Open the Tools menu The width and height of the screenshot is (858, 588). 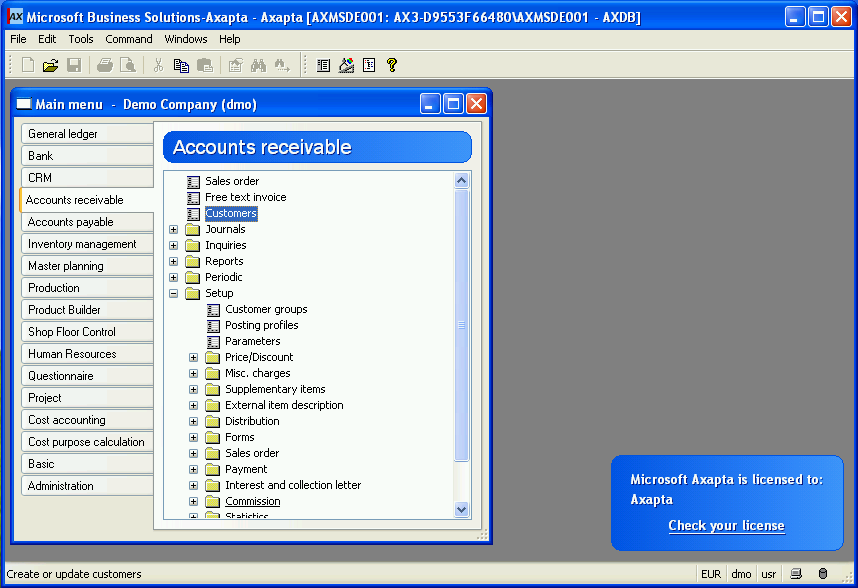click(81, 39)
